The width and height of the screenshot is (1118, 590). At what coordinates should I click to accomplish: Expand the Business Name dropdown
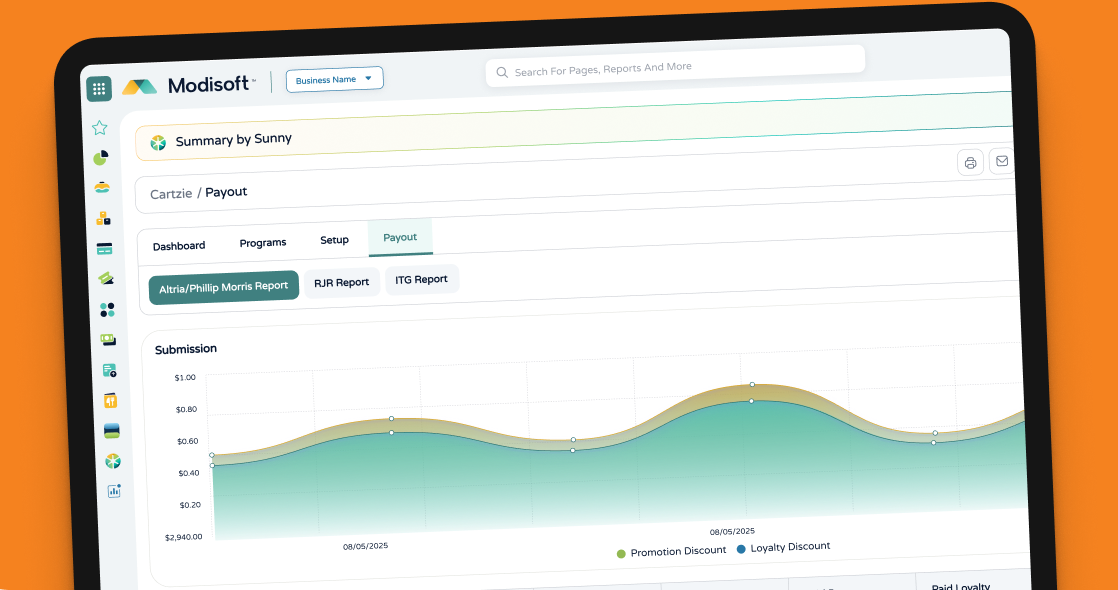click(334, 79)
